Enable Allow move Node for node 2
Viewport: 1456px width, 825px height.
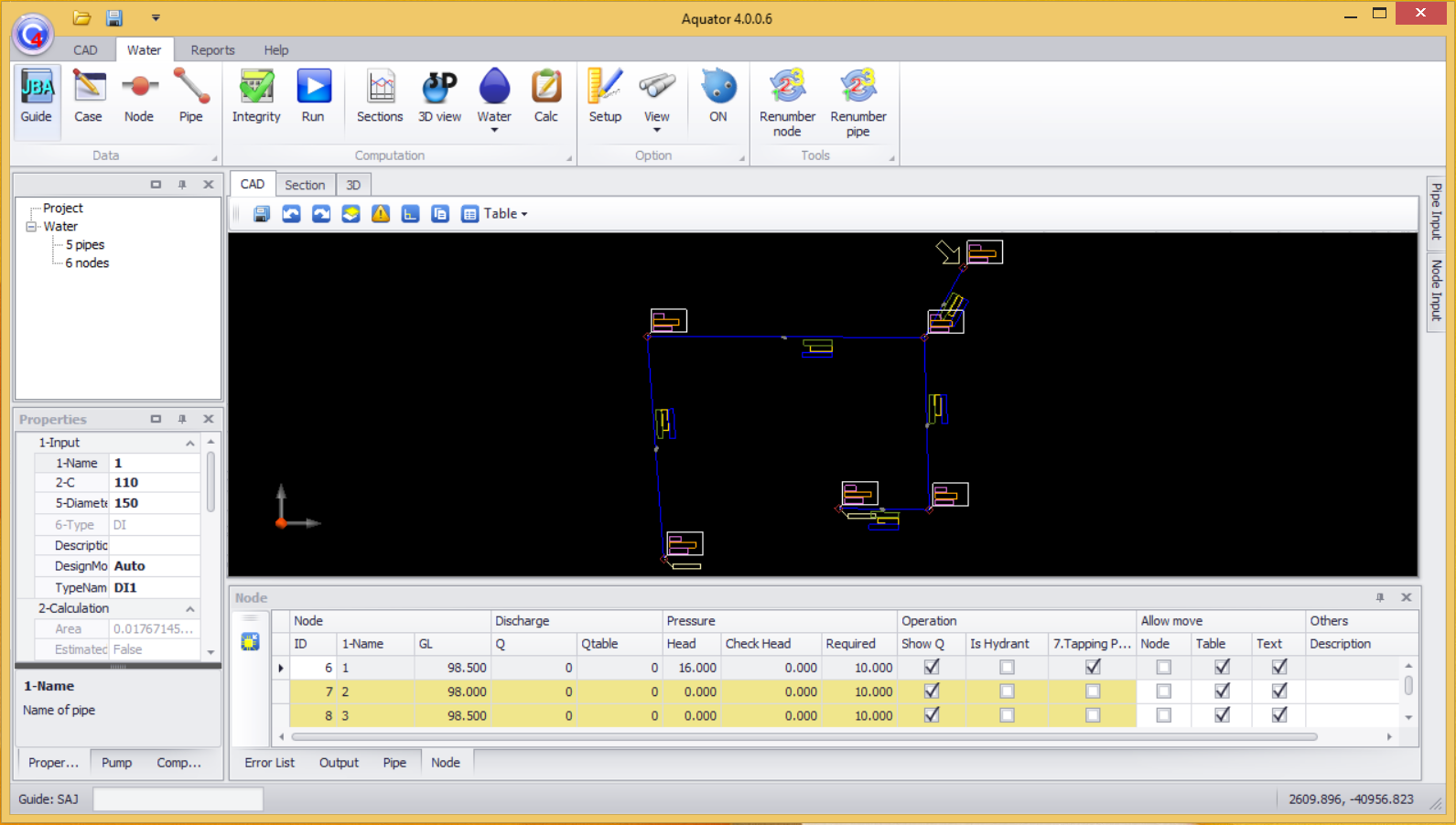[x=1164, y=691]
